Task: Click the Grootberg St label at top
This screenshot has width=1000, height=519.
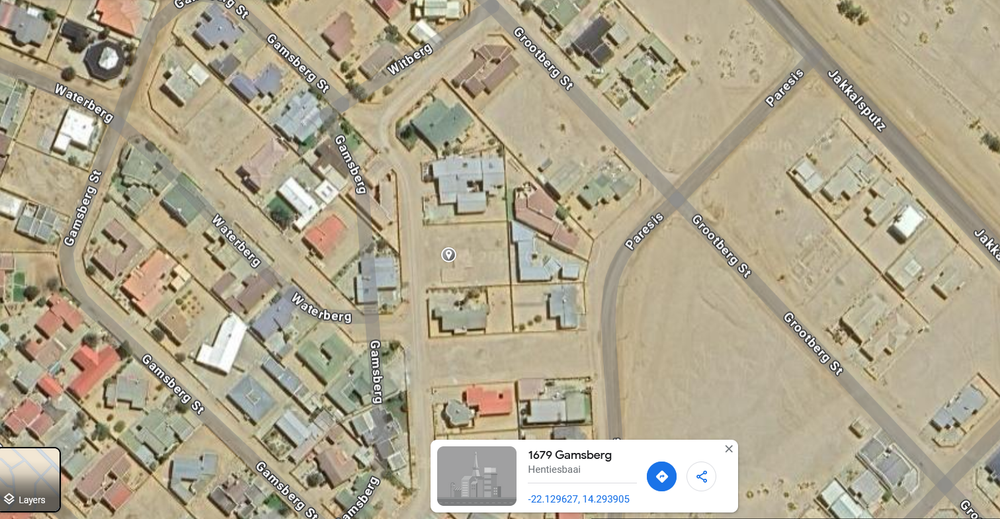Action: point(543,58)
